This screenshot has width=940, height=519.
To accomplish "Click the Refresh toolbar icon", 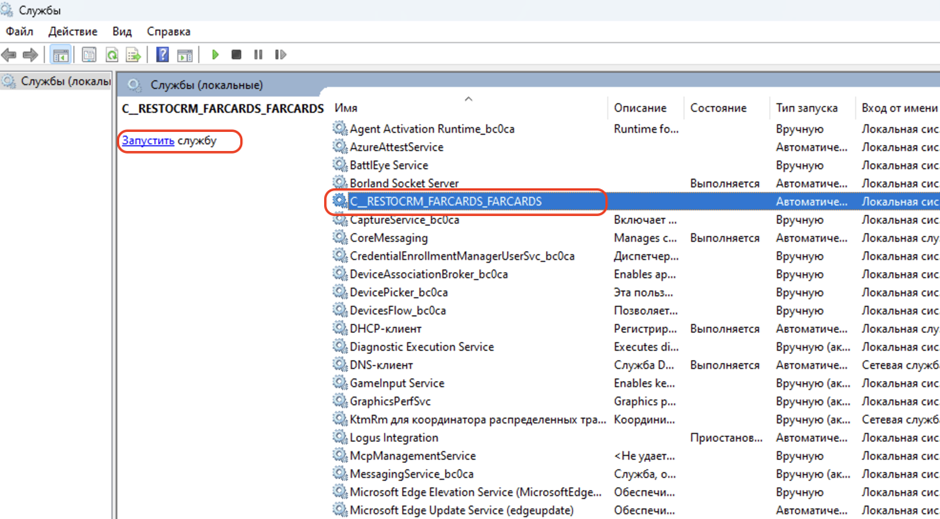I will [x=111, y=55].
